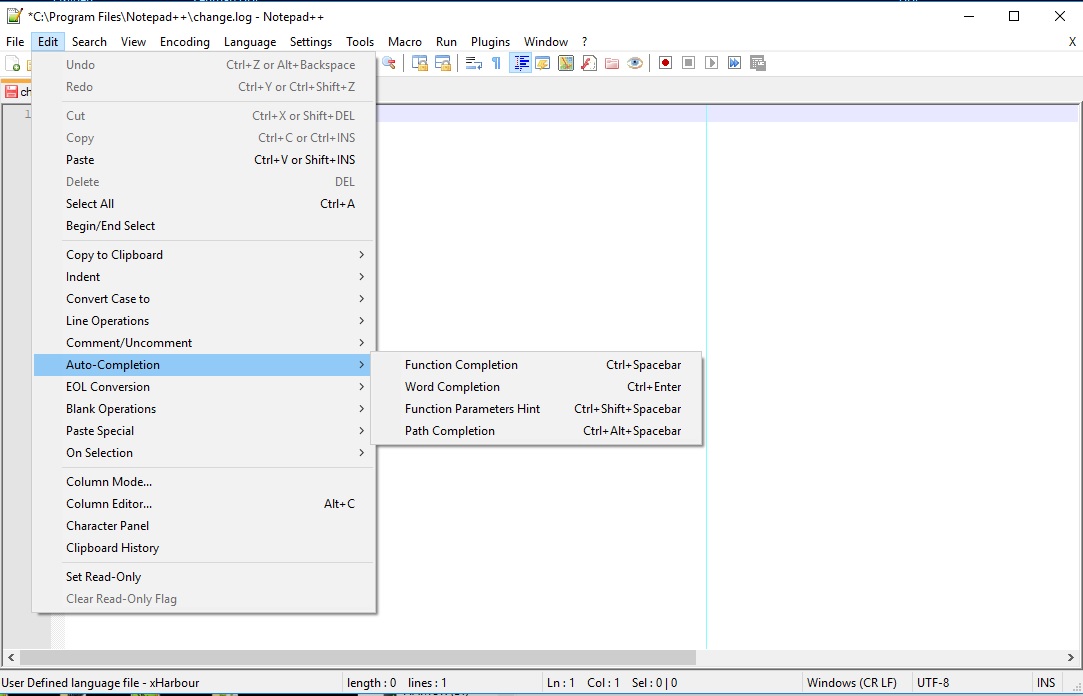This screenshot has height=696, width=1083.
Task: Expand Blank Operations submenu
Action: (204, 409)
